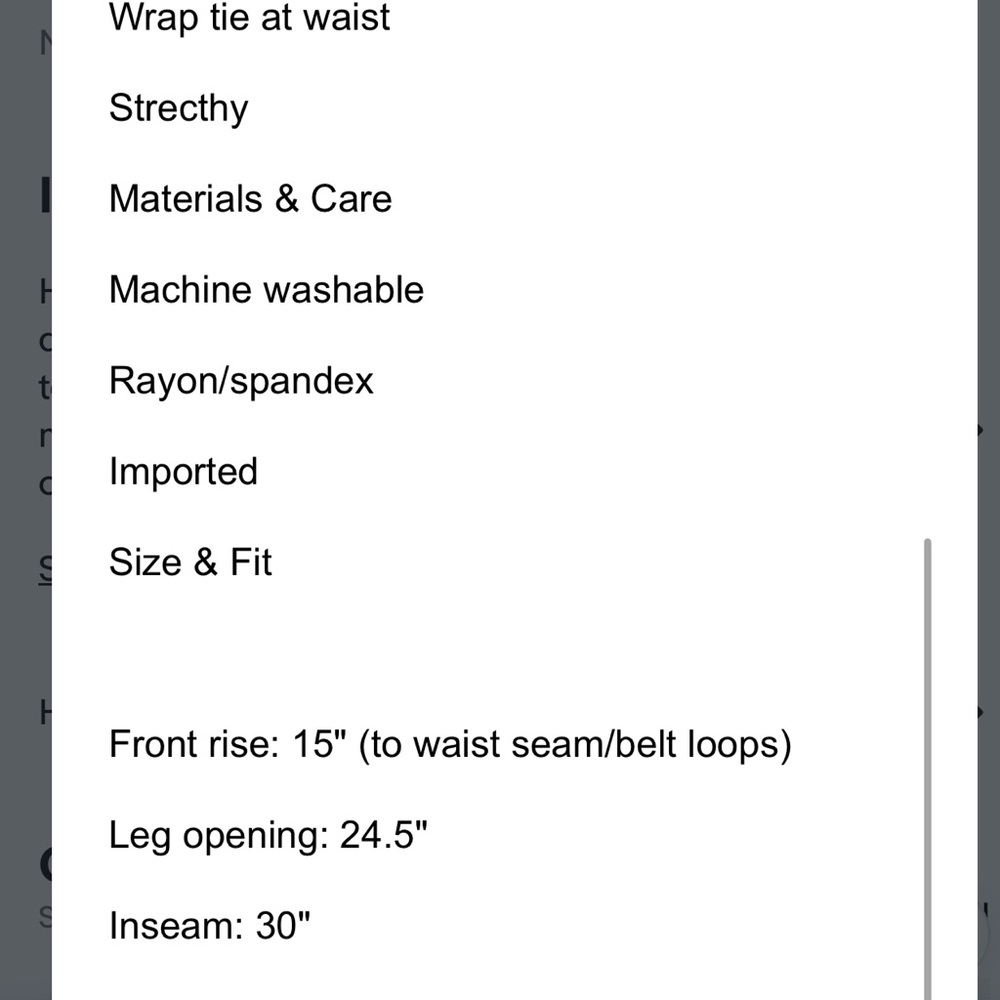Click the scrollbar track above the thumb
1000x1000 pixels.
tap(927, 268)
